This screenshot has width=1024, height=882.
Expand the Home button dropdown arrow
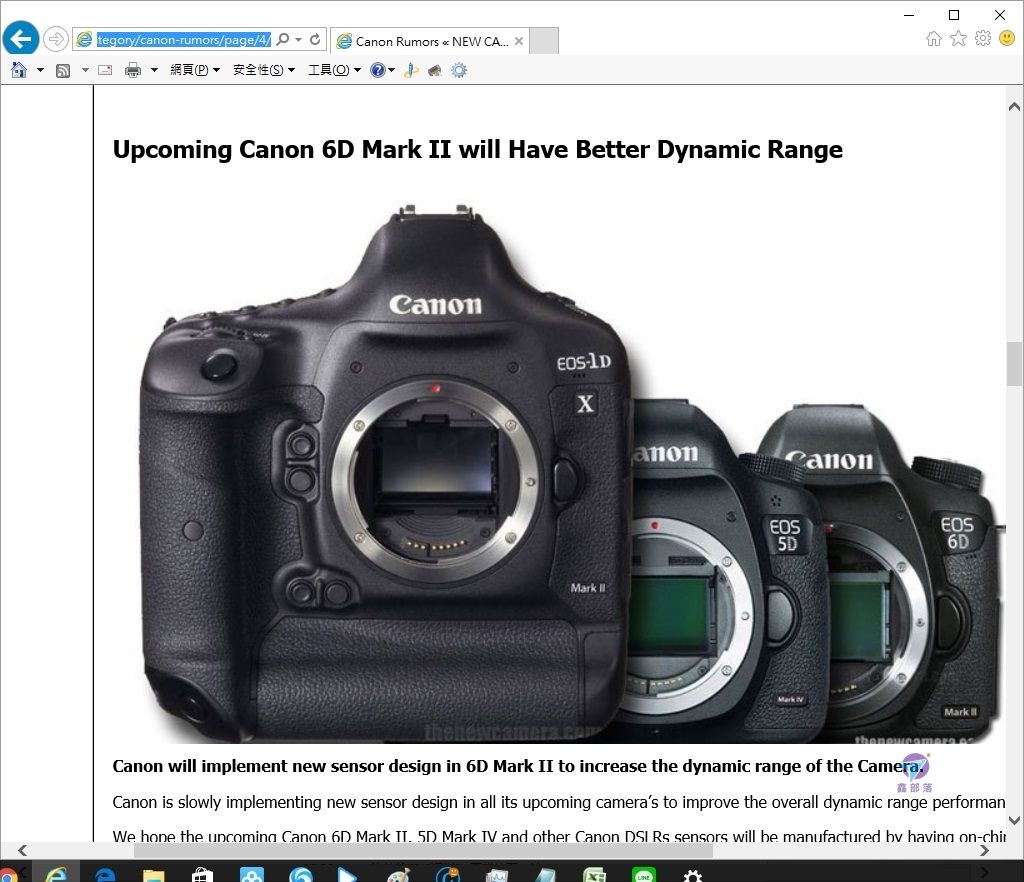coord(40,70)
